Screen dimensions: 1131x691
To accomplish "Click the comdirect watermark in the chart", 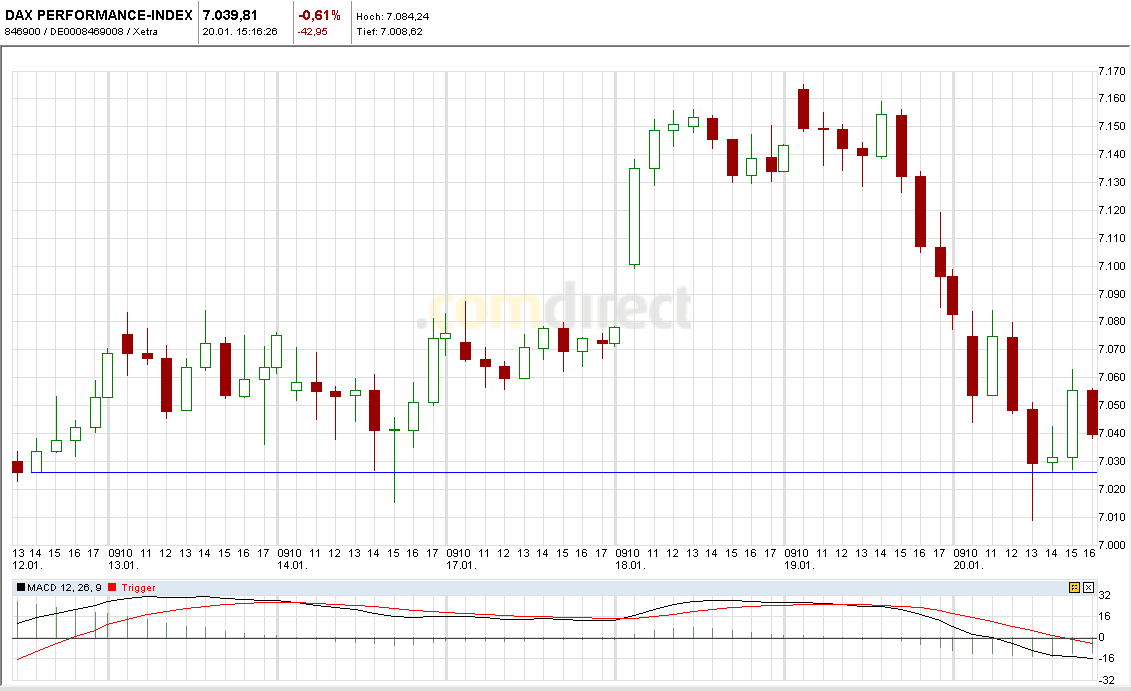I will click(x=555, y=307).
